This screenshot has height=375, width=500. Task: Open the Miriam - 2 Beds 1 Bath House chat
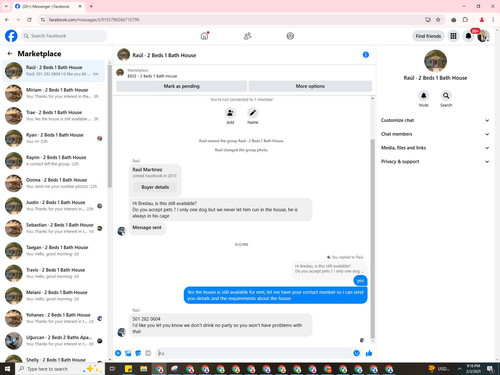click(x=54, y=93)
